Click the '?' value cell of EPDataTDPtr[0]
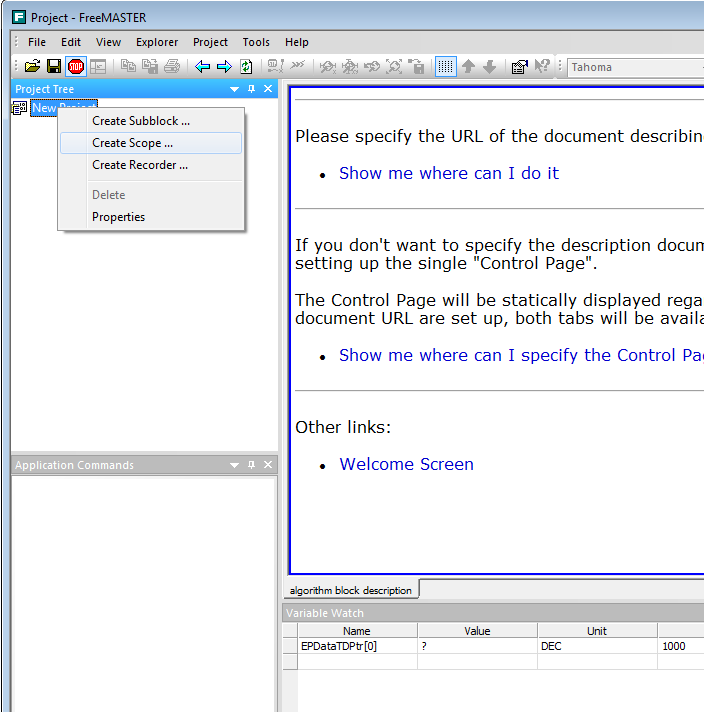The width and height of the screenshot is (704, 712). point(477,646)
